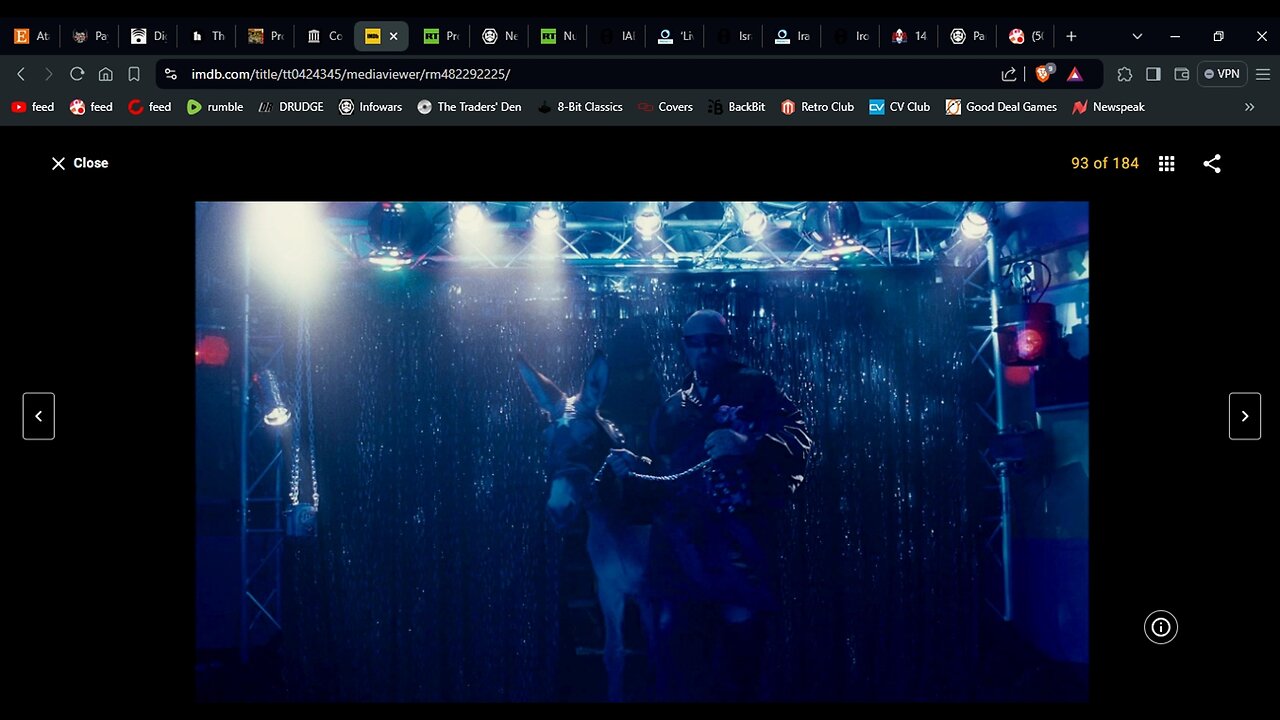Advance to the next photo
The image size is (1280, 720).
point(1245,416)
